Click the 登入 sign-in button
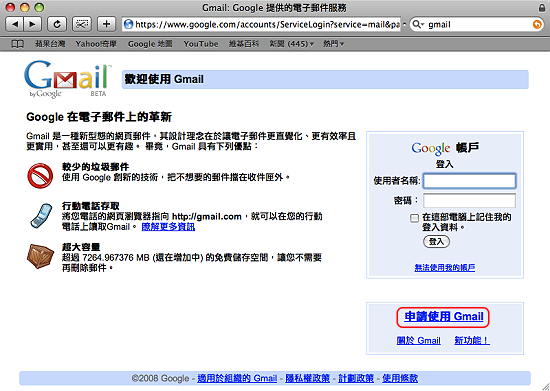 pyautogui.click(x=436, y=242)
